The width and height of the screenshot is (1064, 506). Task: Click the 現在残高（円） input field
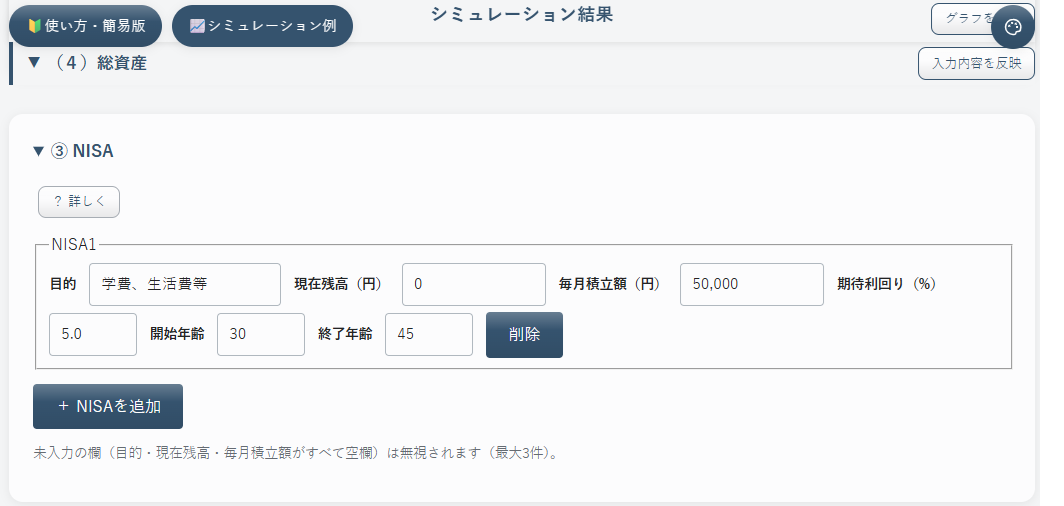click(x=474, y=284)
